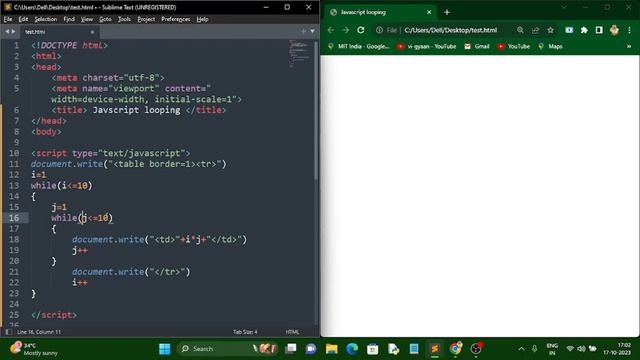Open Google Chrome from the taskbar
The height and width of the screenshot is (360, 640).
click(x=456, y=349)
